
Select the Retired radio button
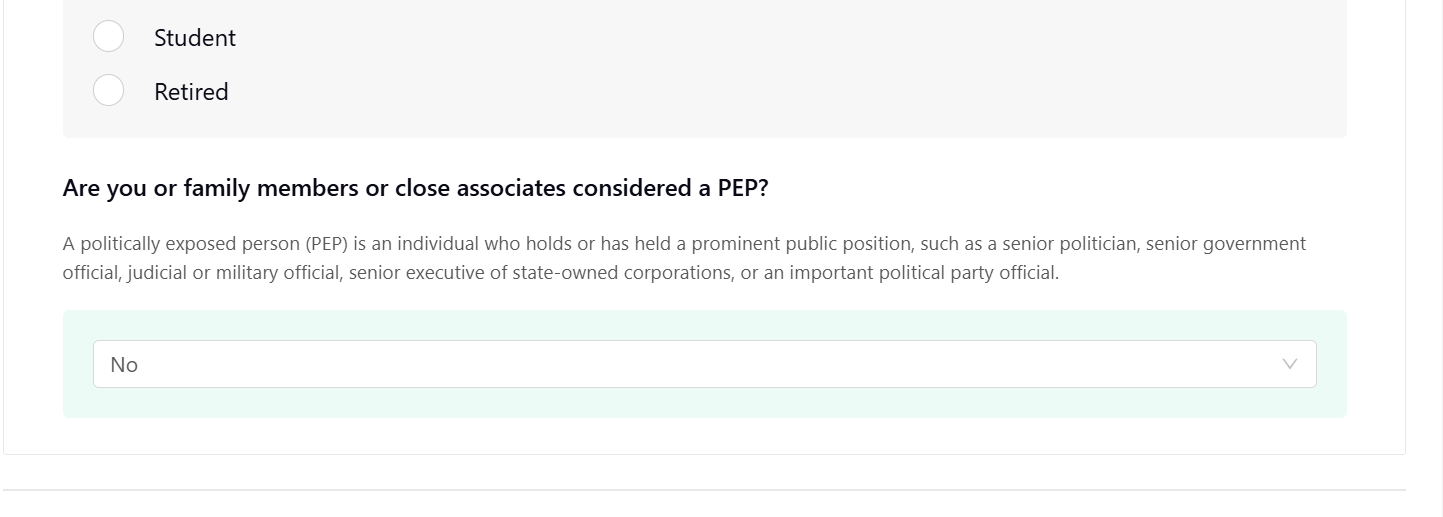[x=108, y=90]
